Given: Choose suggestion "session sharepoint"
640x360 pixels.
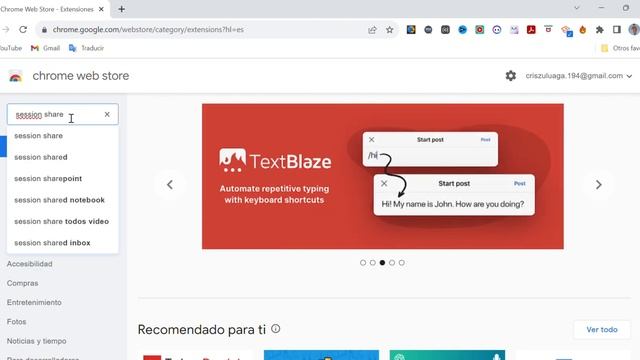Looking at the screenshot, I should click(62, 179).
